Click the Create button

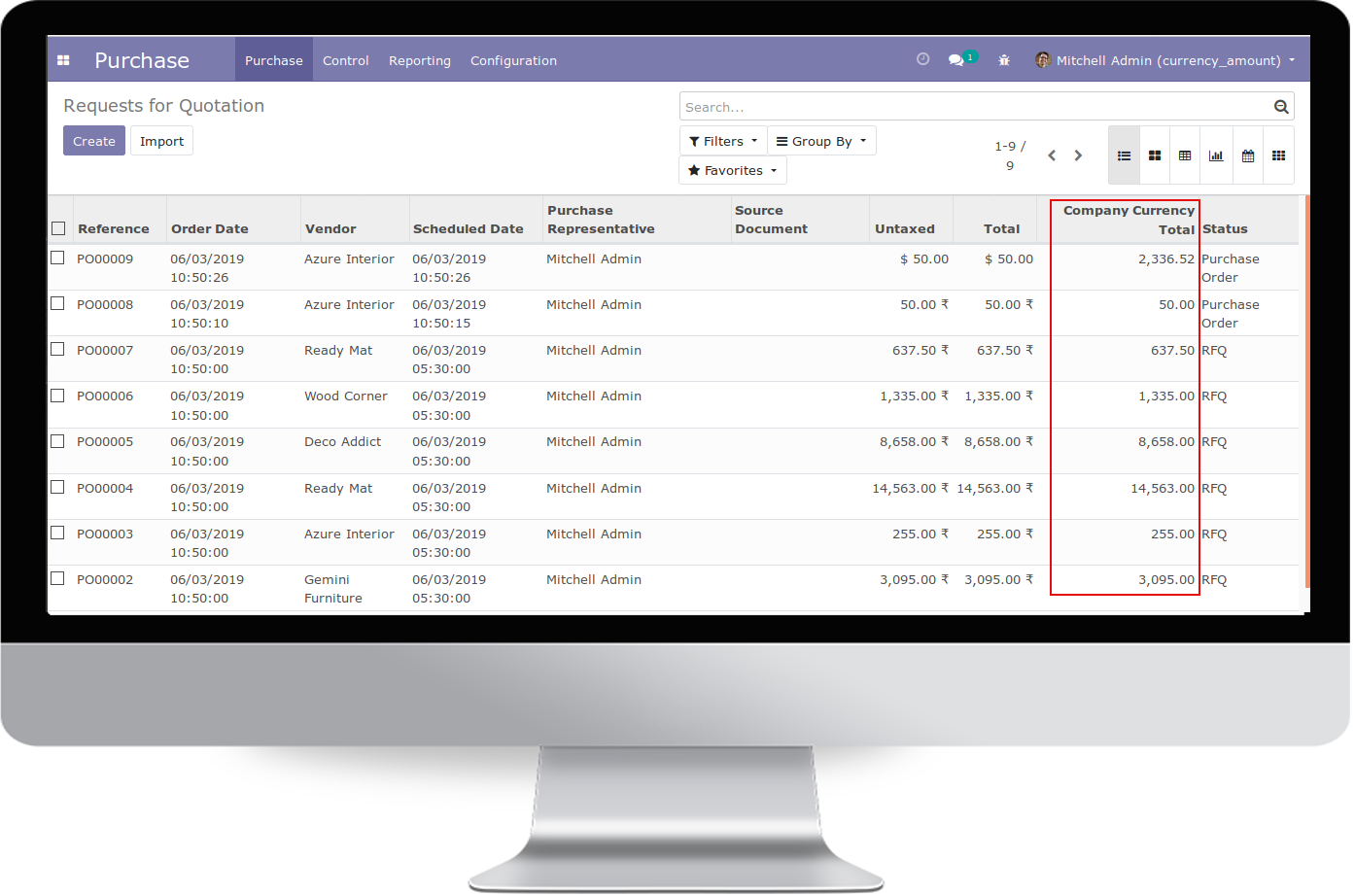[94, 141]
